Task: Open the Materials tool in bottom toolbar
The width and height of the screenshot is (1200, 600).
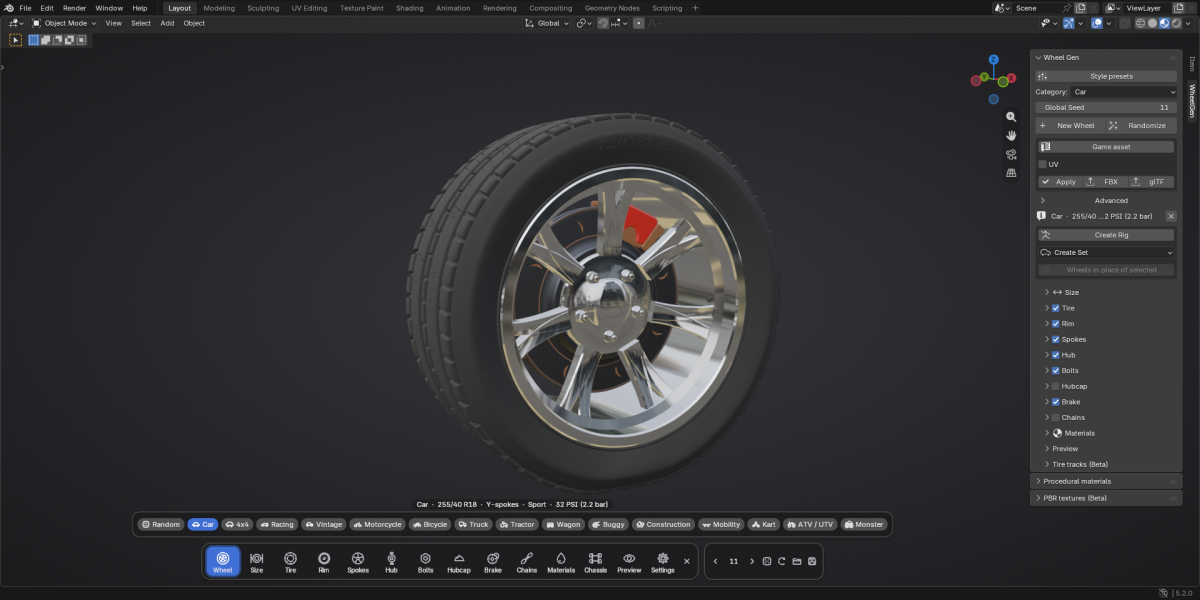Action: coord(561,561)
